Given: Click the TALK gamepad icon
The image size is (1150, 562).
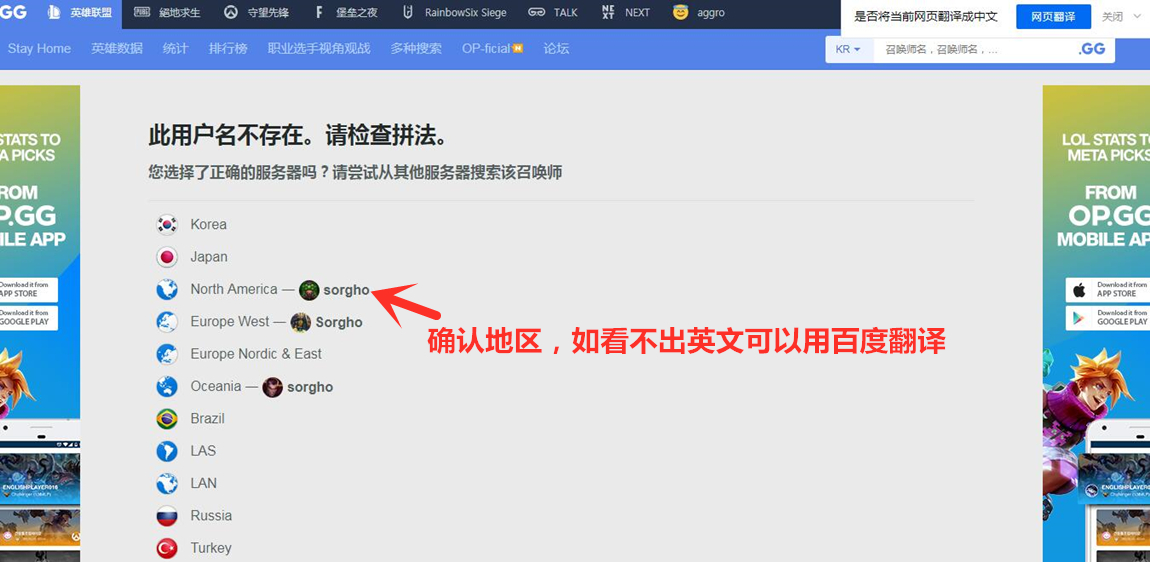Looking at the screenshot, I should [x=536, y=12].
